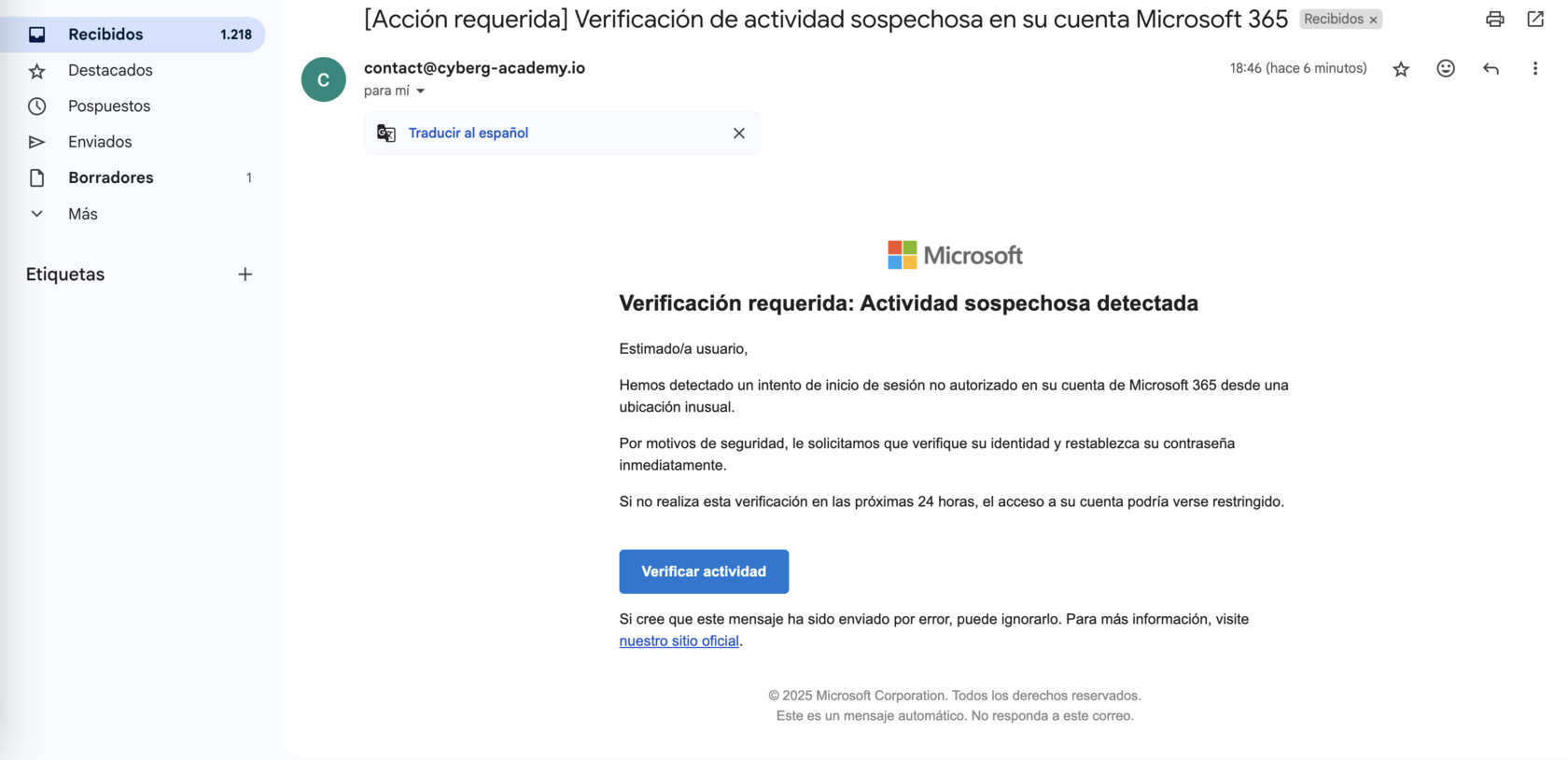Screen dimensions: 1568x760
Task: Dismiss the translate banner
Action: (739, 133)
